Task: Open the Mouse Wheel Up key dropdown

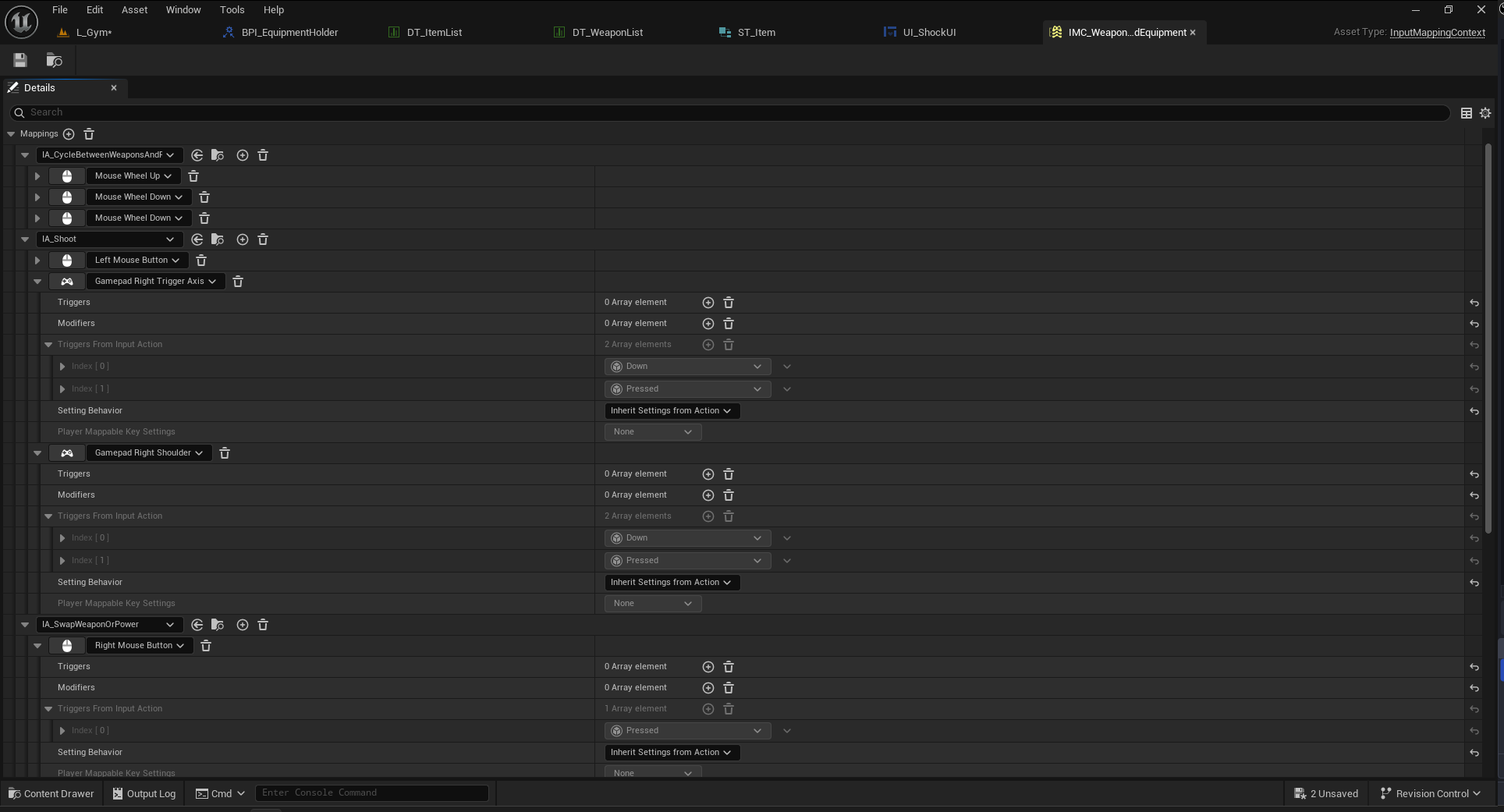Action: point(133,176)
